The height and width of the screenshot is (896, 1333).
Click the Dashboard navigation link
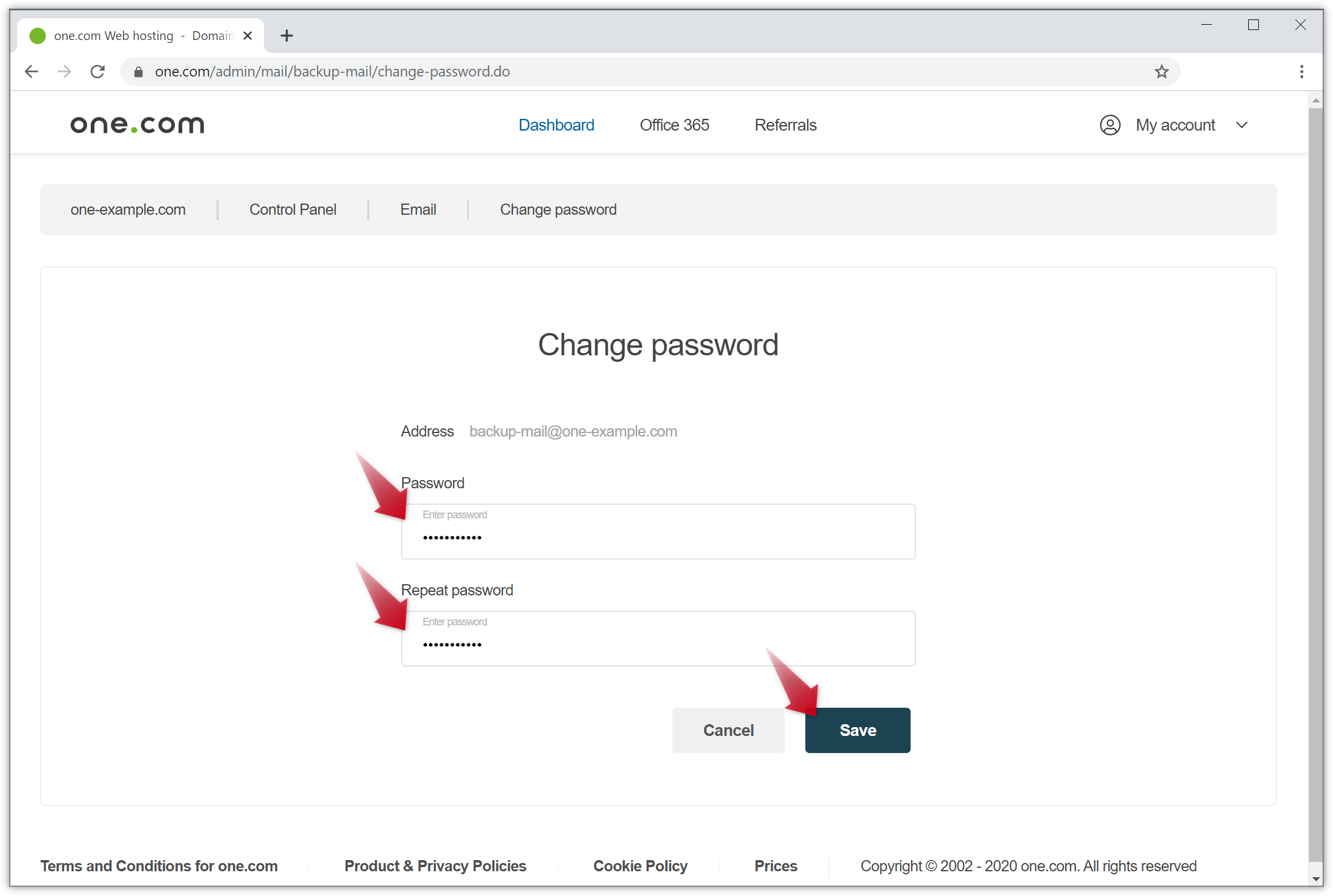point(556,125)
